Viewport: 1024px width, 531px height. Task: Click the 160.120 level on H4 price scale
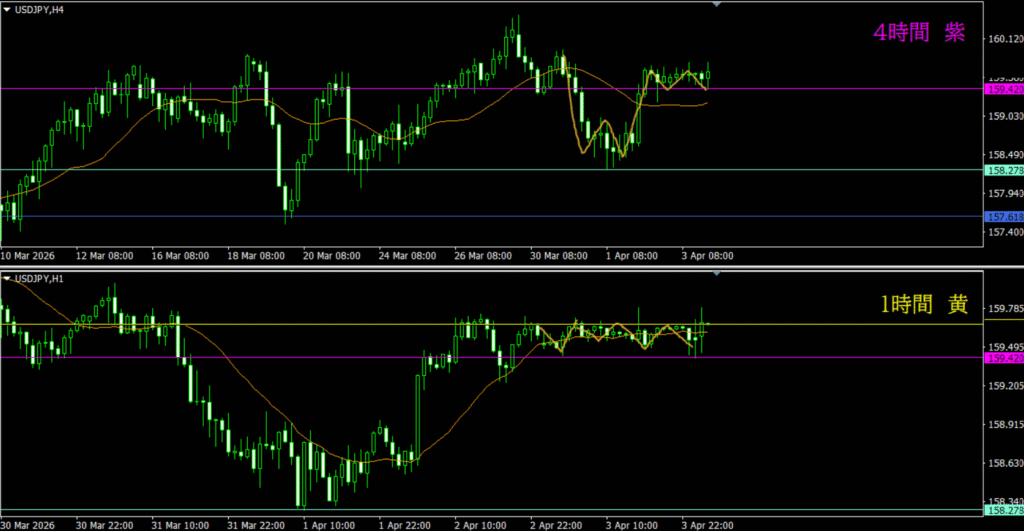point(1004,40)
